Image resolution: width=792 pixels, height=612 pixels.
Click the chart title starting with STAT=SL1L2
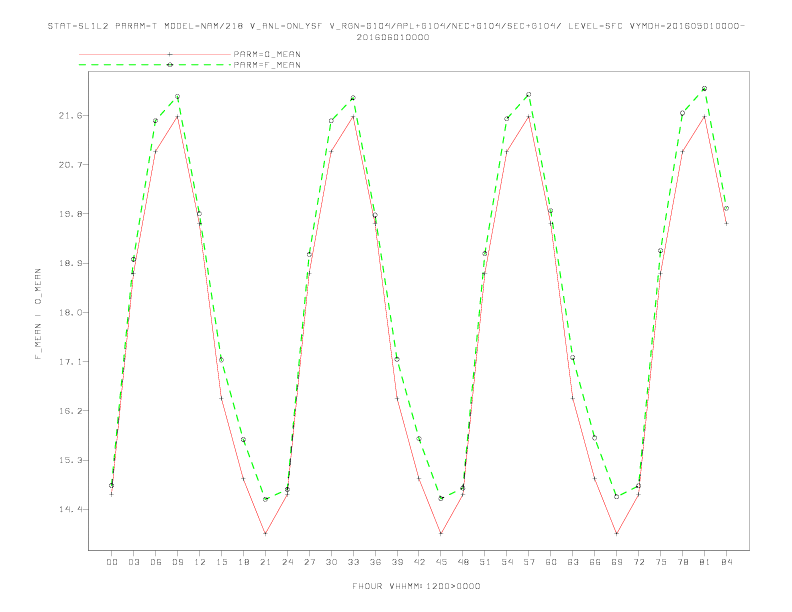click(396, 26)
